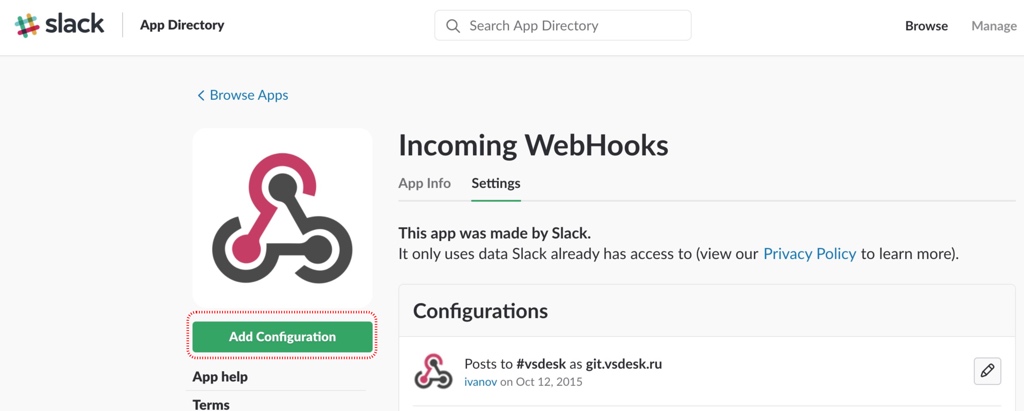Open the Manage menu item

993,26
